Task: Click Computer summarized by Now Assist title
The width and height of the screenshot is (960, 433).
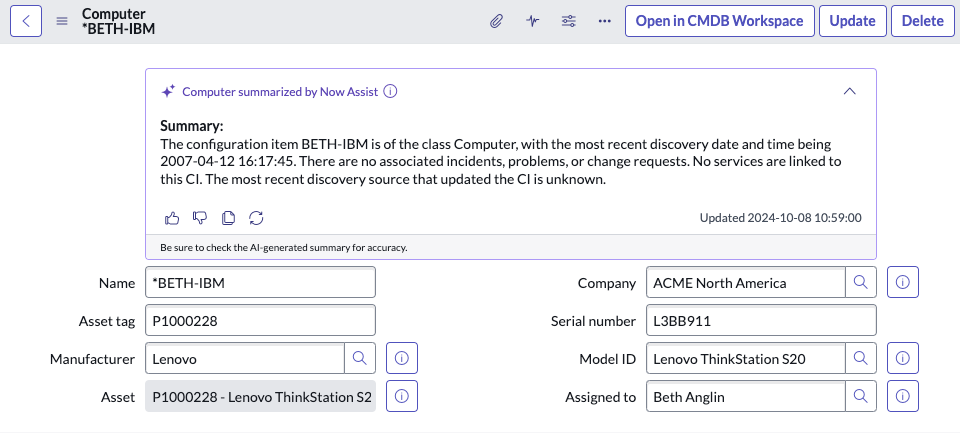Action: click(280, 92)
